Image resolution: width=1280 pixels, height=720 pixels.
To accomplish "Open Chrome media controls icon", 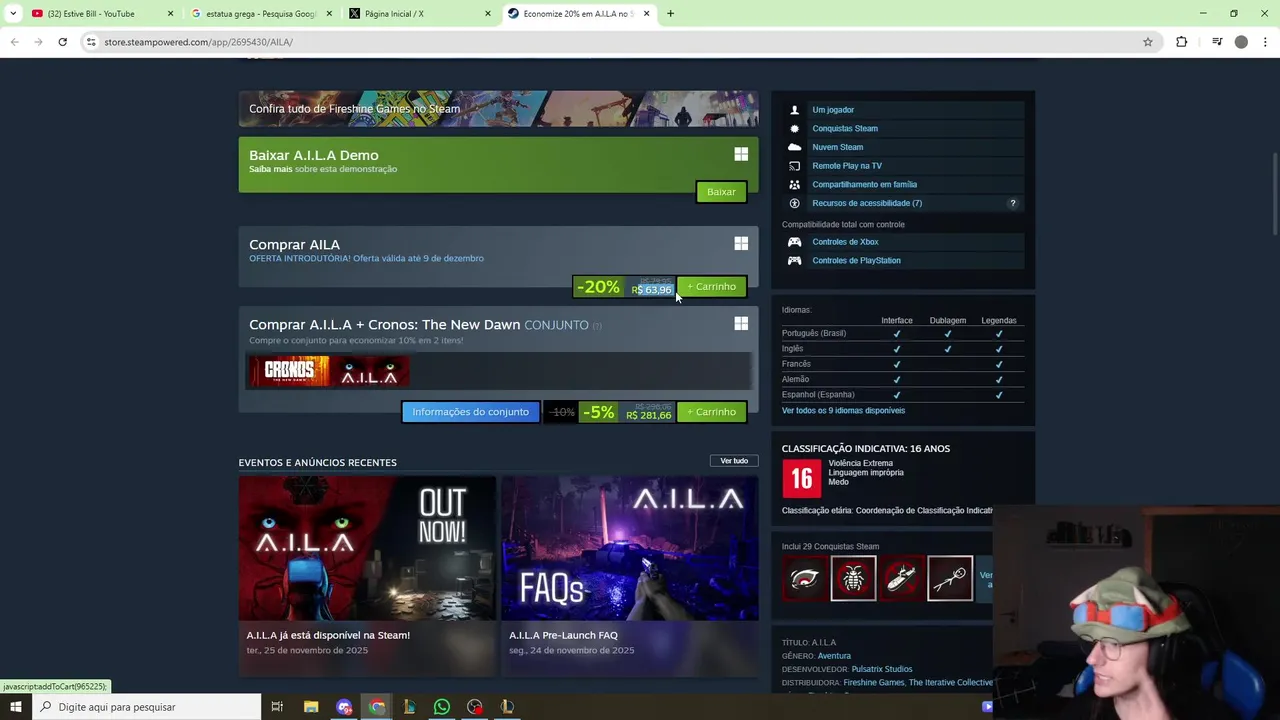I will [x=1217, y=42].
